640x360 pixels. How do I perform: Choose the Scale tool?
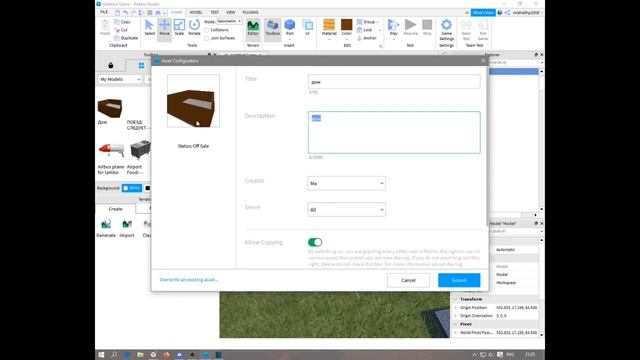coord(179,27)
